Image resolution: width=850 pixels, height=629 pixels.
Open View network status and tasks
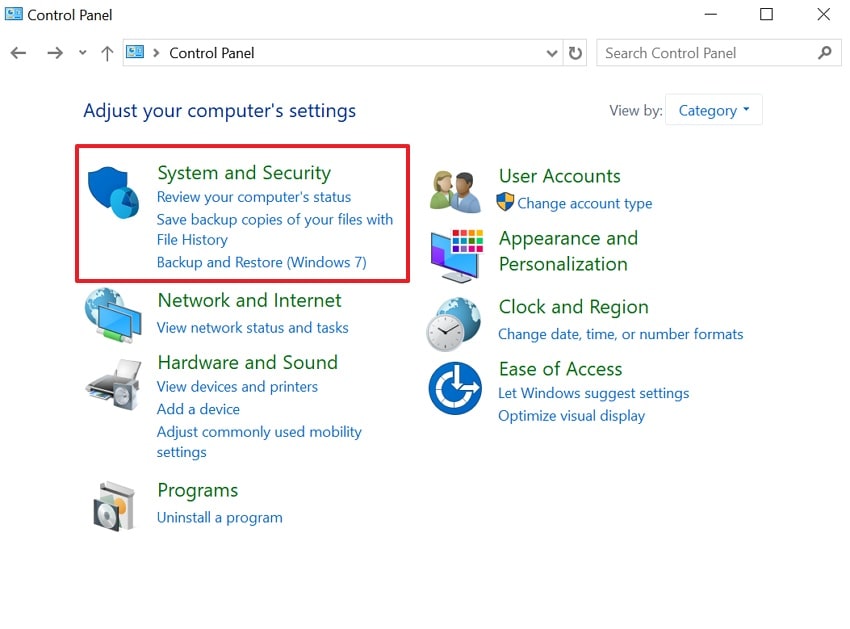point(252,328)
